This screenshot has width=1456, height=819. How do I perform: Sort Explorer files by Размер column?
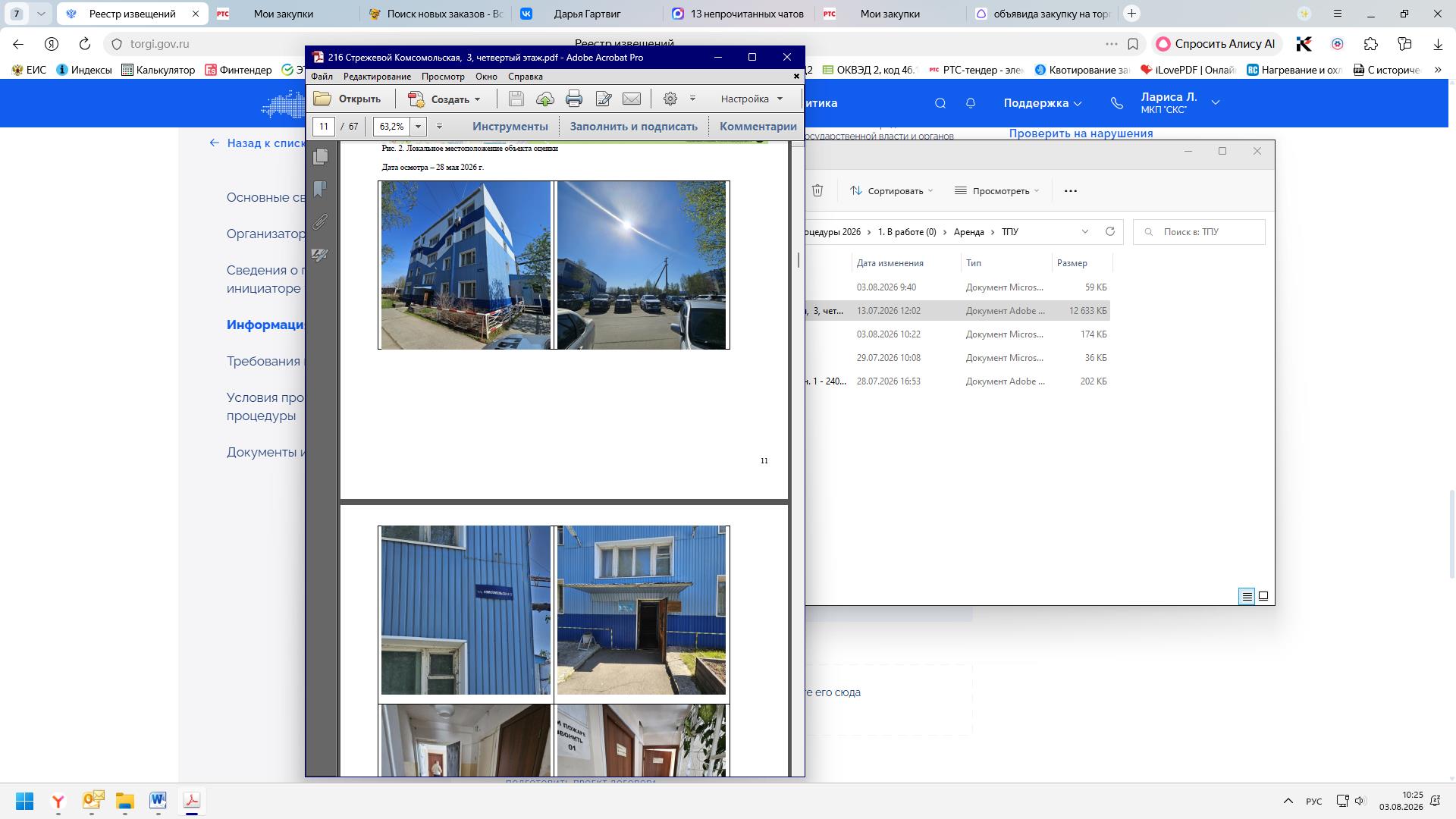1072,263
